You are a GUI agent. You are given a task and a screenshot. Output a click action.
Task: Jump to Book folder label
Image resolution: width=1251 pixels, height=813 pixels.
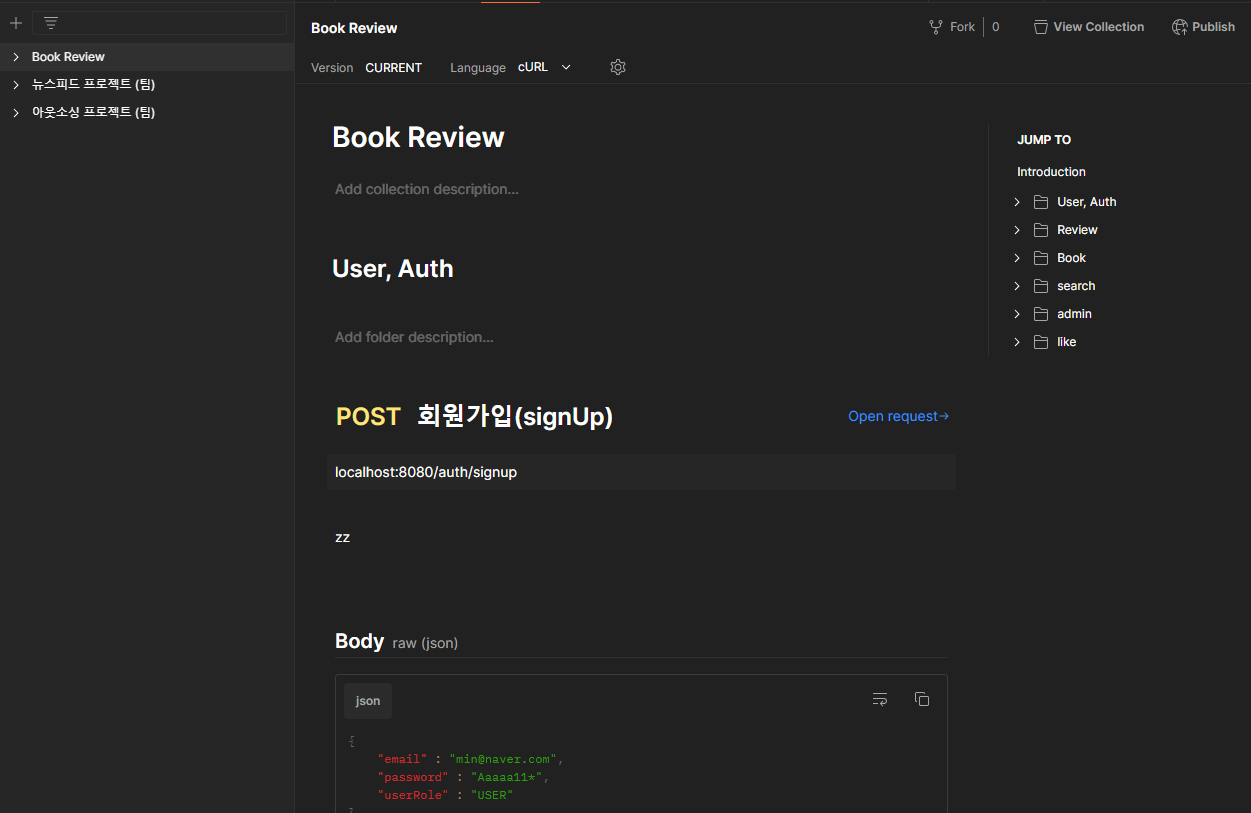pos(1071,258)
